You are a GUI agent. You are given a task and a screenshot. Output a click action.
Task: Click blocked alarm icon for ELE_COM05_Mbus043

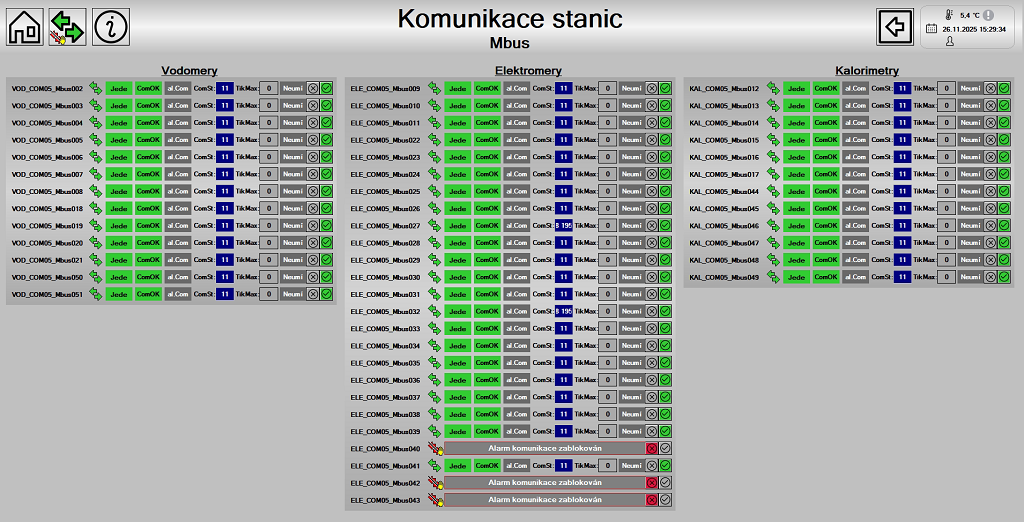(435, 500)
